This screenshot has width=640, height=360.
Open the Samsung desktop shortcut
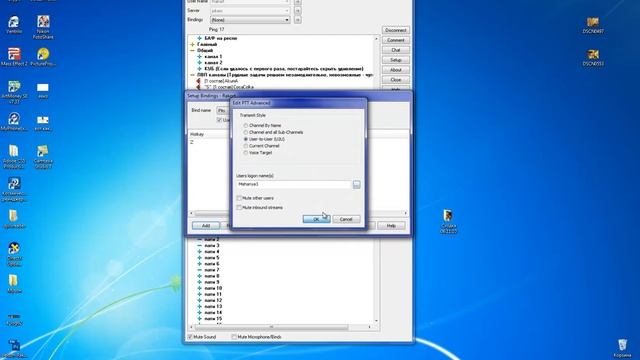[x=43, y=157]
